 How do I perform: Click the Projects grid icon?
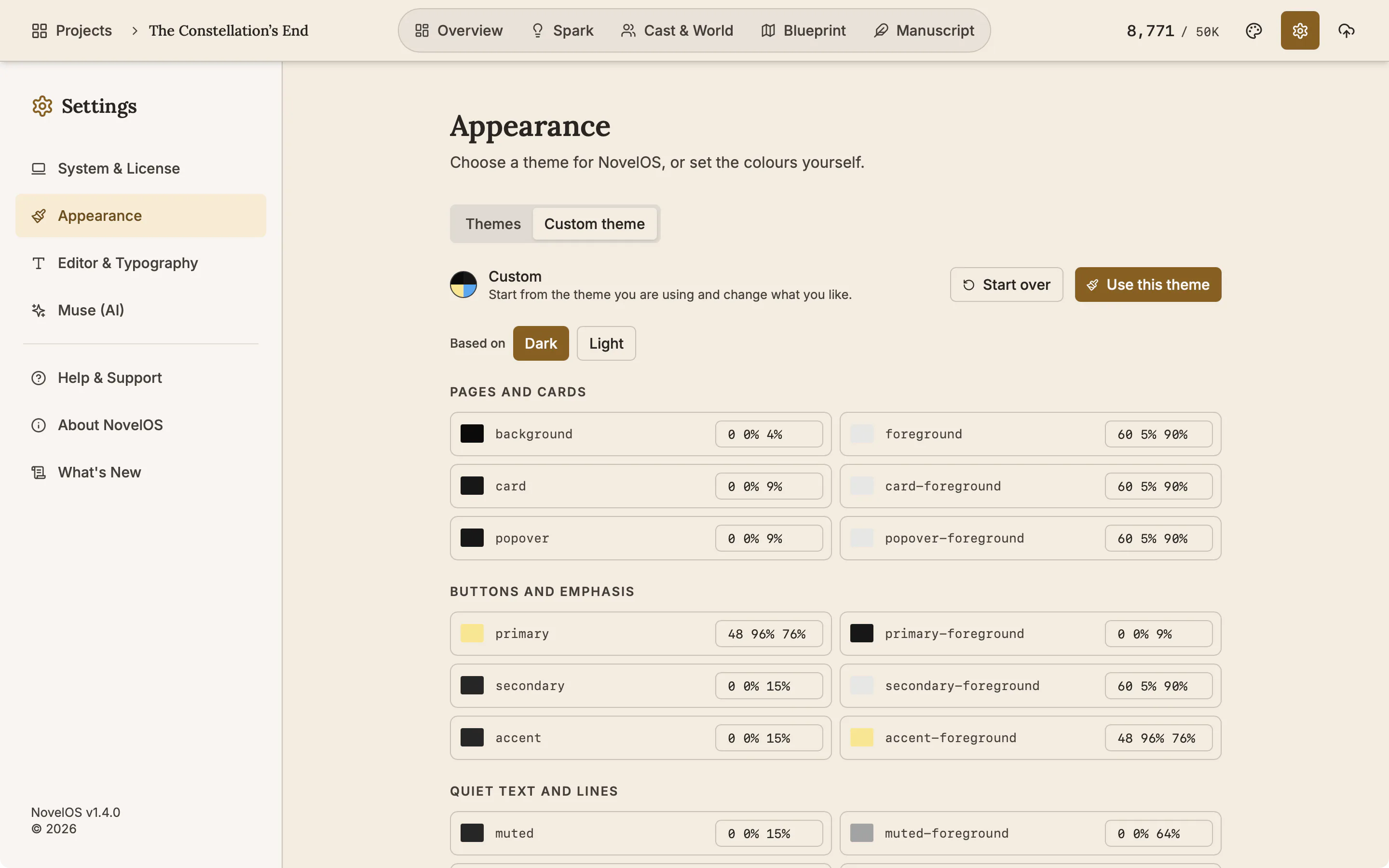[x=39, y=30]
